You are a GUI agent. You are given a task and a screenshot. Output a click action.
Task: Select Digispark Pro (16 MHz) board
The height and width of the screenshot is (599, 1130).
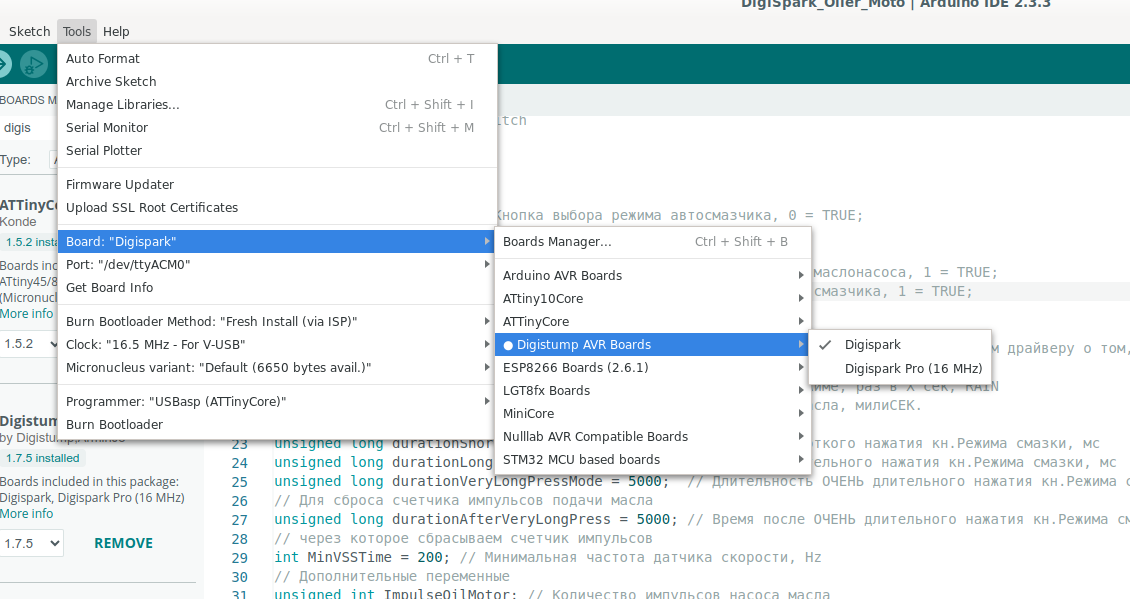900,368
